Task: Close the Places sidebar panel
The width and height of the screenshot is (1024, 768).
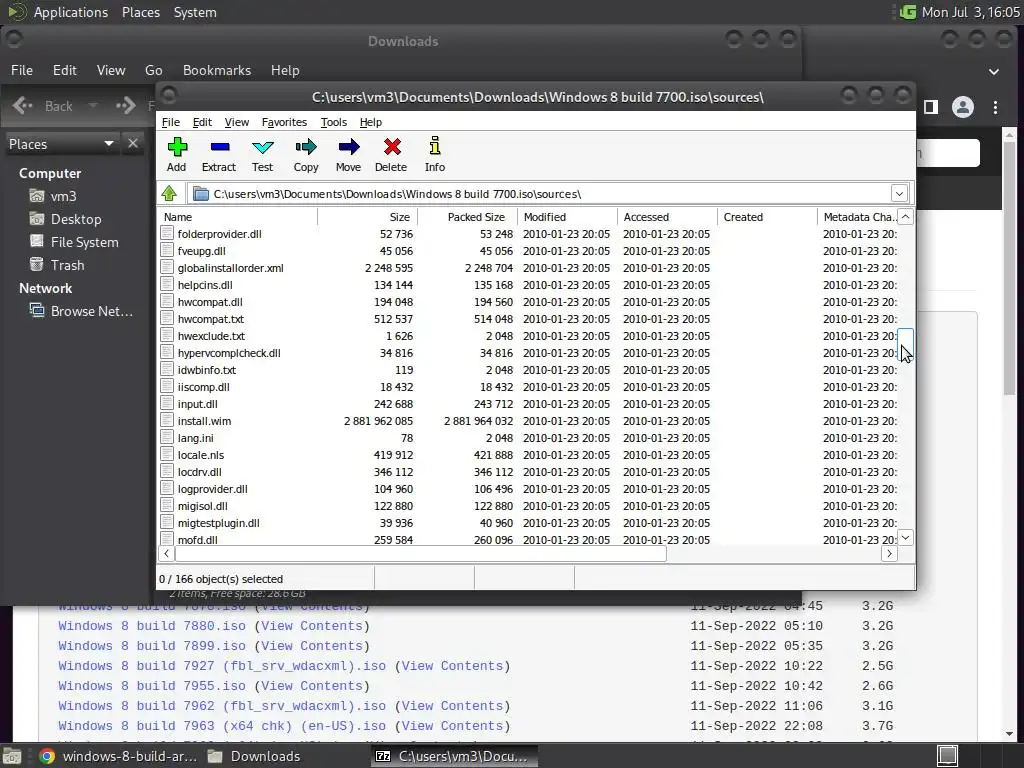Action: (x=133, y=143)
